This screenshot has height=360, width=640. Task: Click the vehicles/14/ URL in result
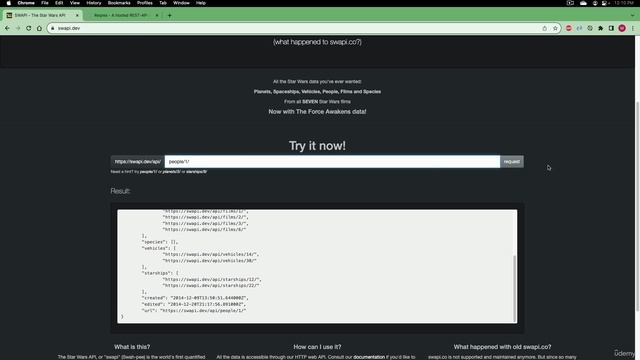click(x=211, y=254)
